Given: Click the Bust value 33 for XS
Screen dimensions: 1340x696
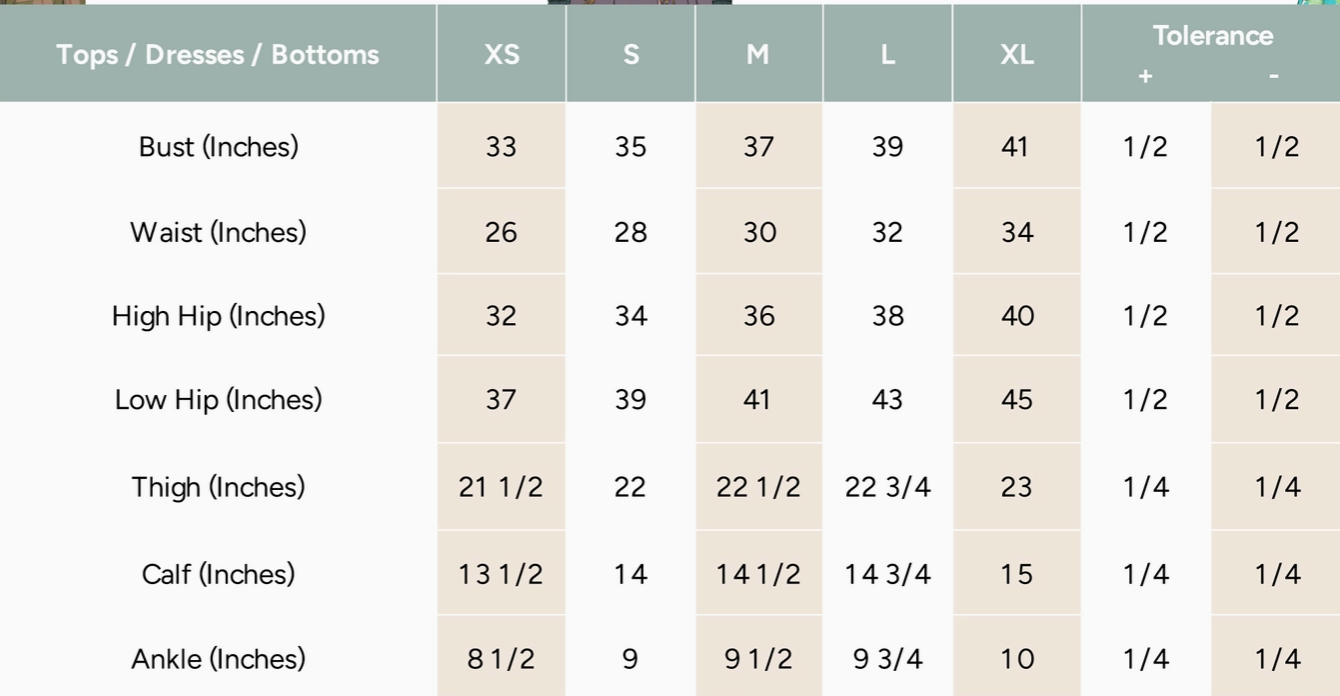Looking at the screenshot, I should tap(501, 147).
